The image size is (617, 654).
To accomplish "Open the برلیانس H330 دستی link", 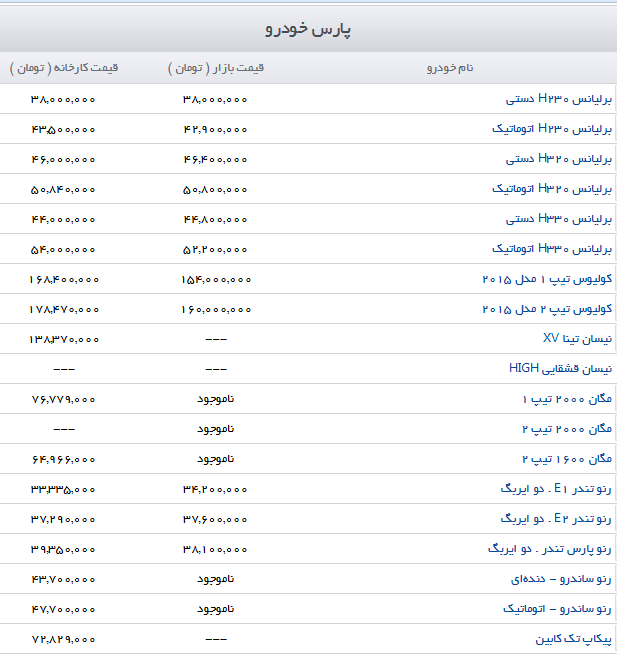I will (559, 219).
